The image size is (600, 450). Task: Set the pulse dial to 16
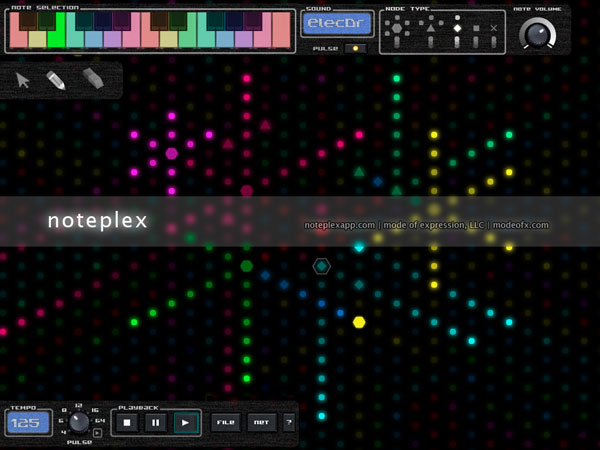[95, 410]
